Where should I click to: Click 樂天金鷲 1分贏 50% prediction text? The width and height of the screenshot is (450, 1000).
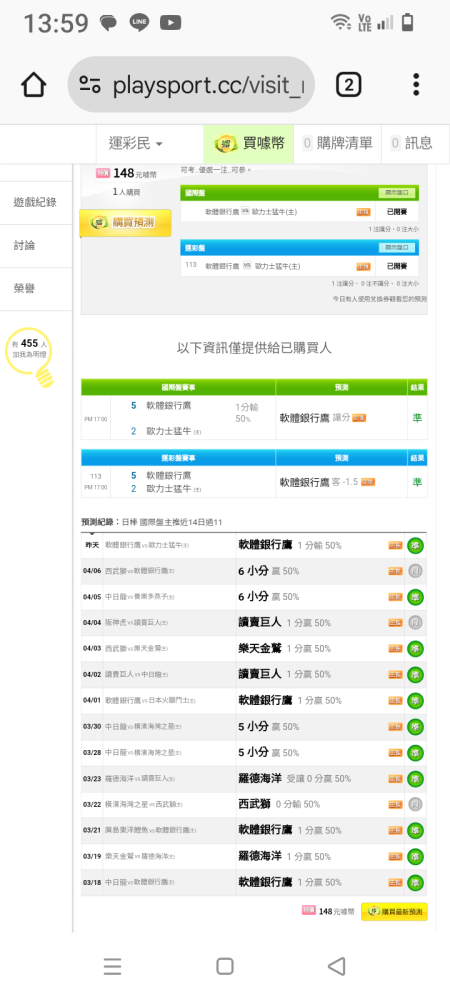point(284,649)
